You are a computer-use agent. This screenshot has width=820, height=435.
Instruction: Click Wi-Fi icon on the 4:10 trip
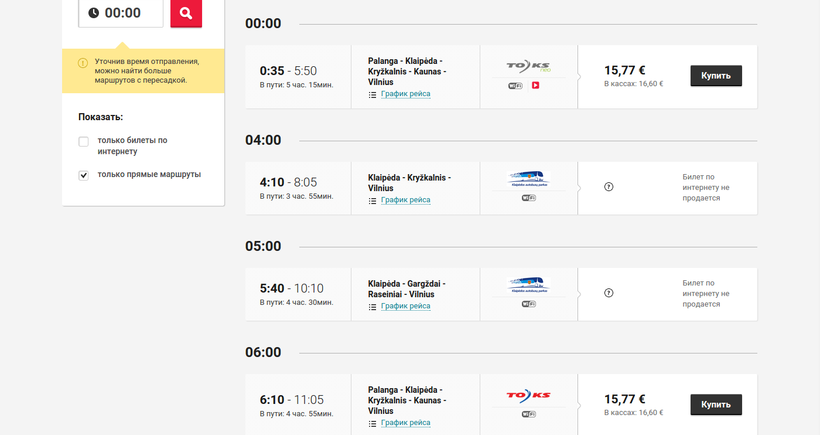[x=529, y=198]
